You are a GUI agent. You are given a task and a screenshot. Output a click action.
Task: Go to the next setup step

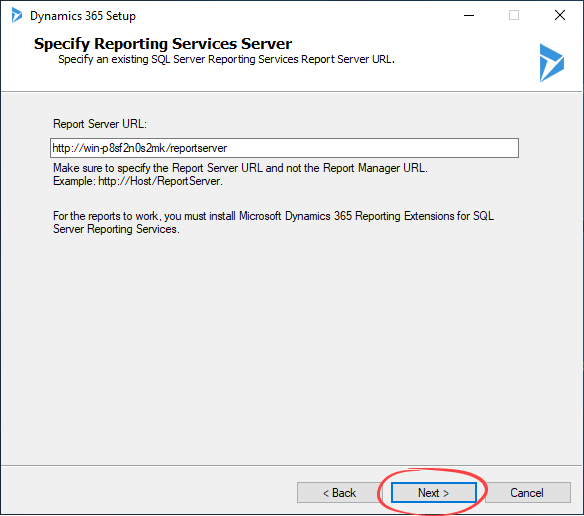(x=434, y=493)
